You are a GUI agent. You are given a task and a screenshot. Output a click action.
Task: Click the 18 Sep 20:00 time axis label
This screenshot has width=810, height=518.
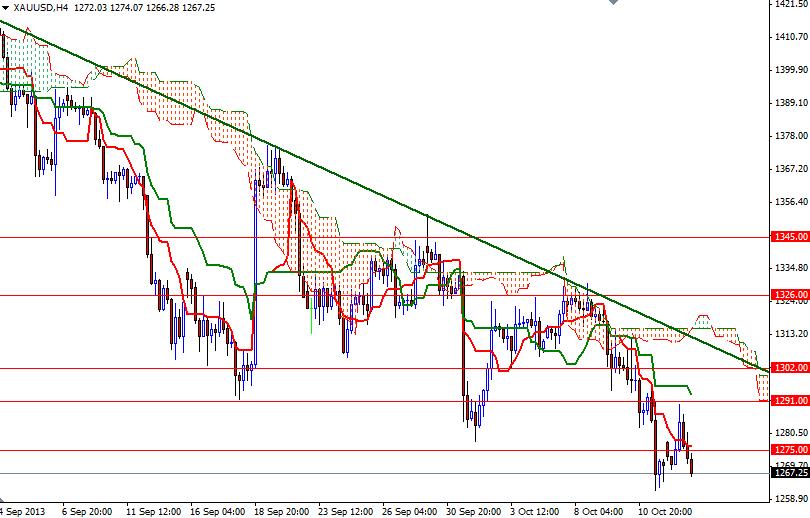282,512
